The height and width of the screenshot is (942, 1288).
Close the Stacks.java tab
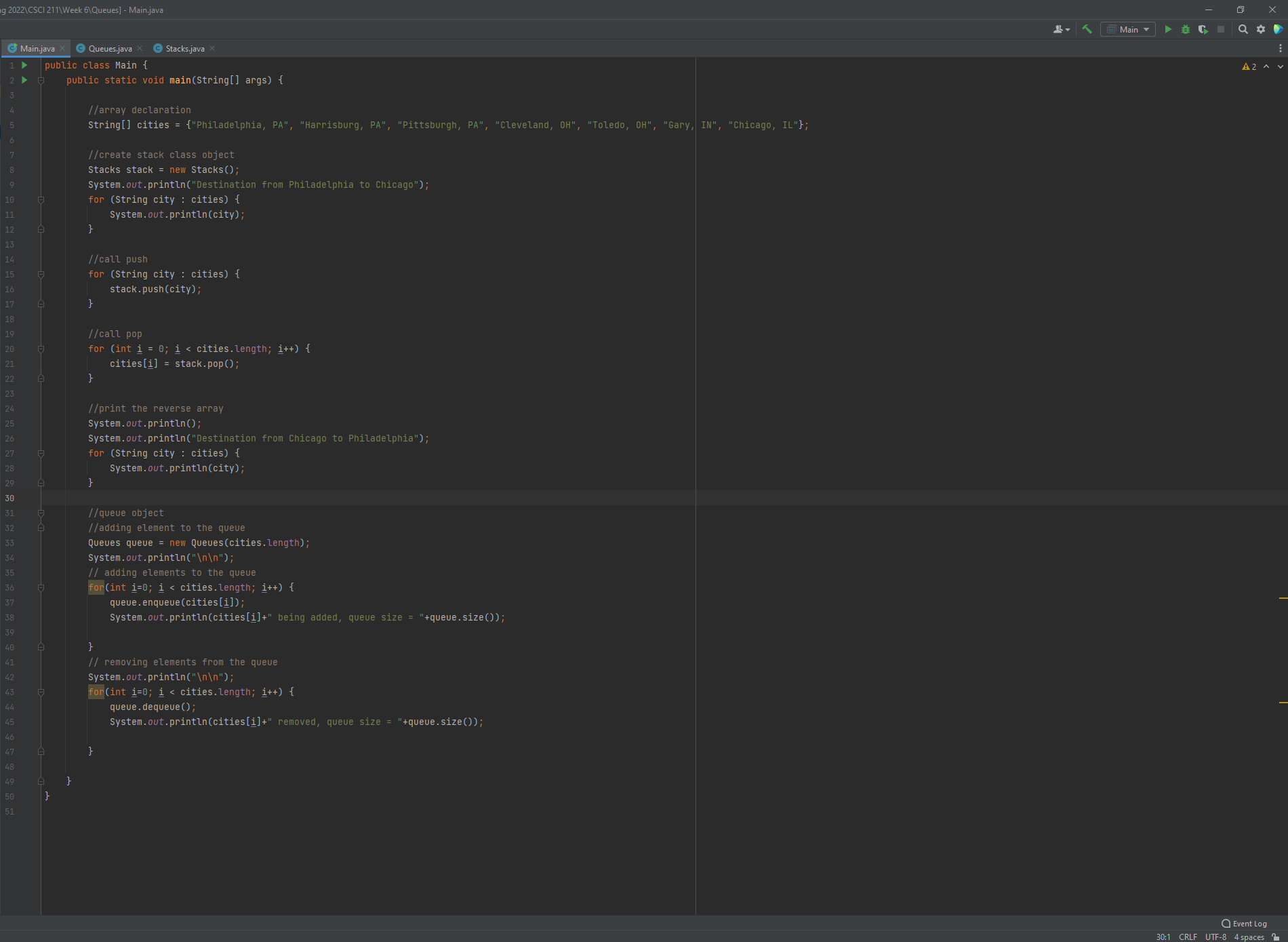(212, 48)
